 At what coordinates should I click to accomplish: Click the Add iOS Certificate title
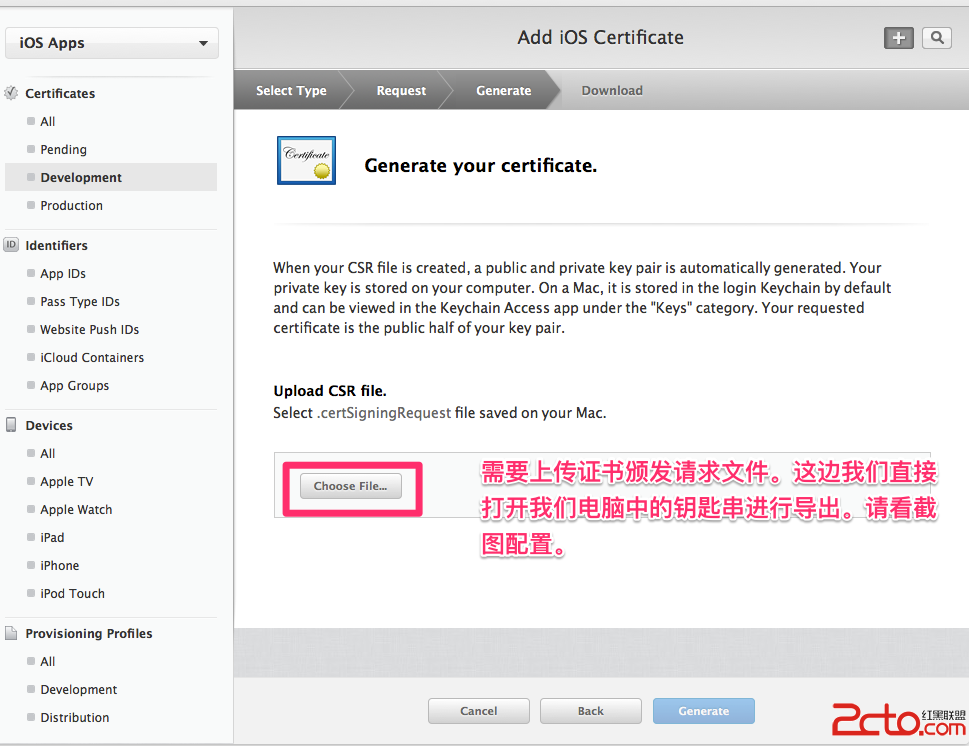(x=600, y=38)
